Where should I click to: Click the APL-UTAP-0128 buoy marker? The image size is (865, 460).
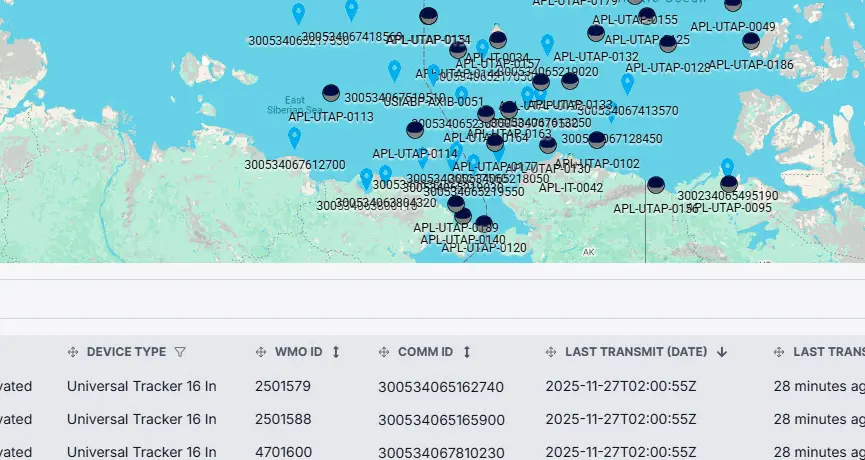[x=668, y=44]
